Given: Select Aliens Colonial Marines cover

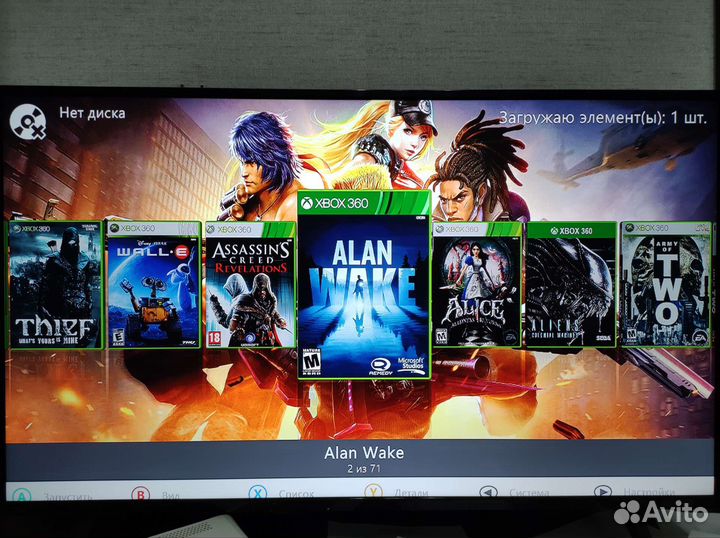Looking at the screenshot, I should click(571, 285).
